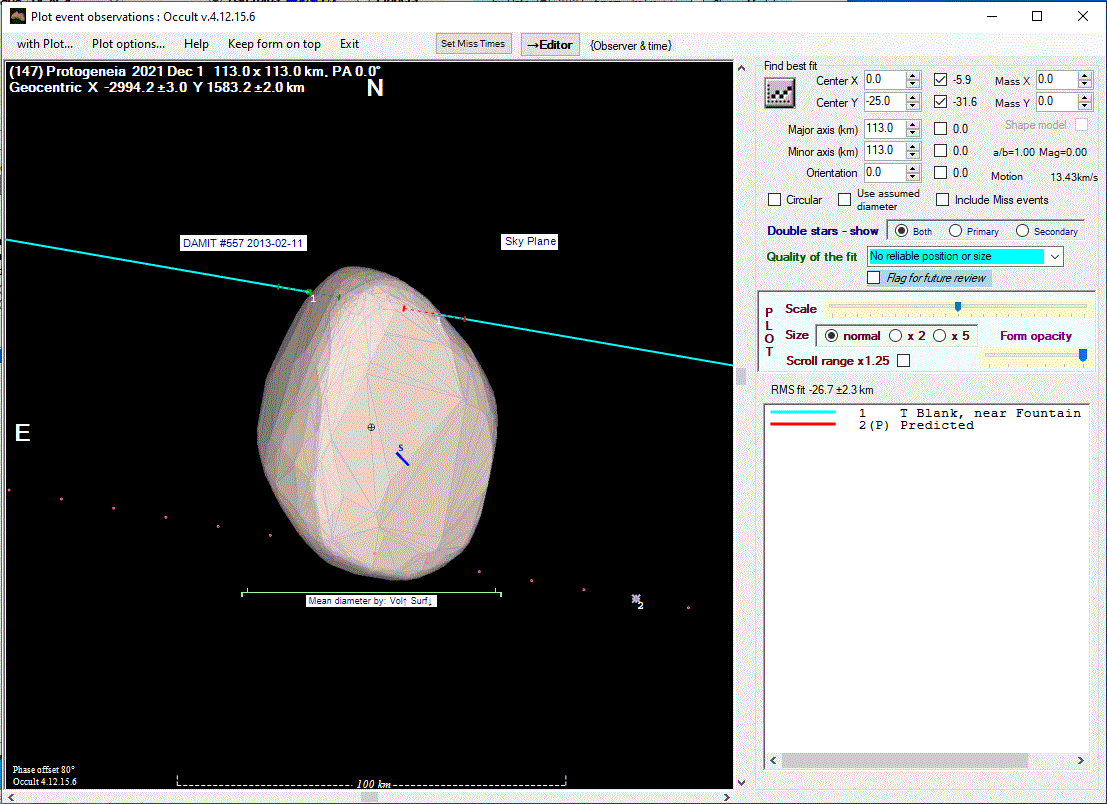
Task: Decrease Minor axis with the down stepper
Action: point(913,155)
